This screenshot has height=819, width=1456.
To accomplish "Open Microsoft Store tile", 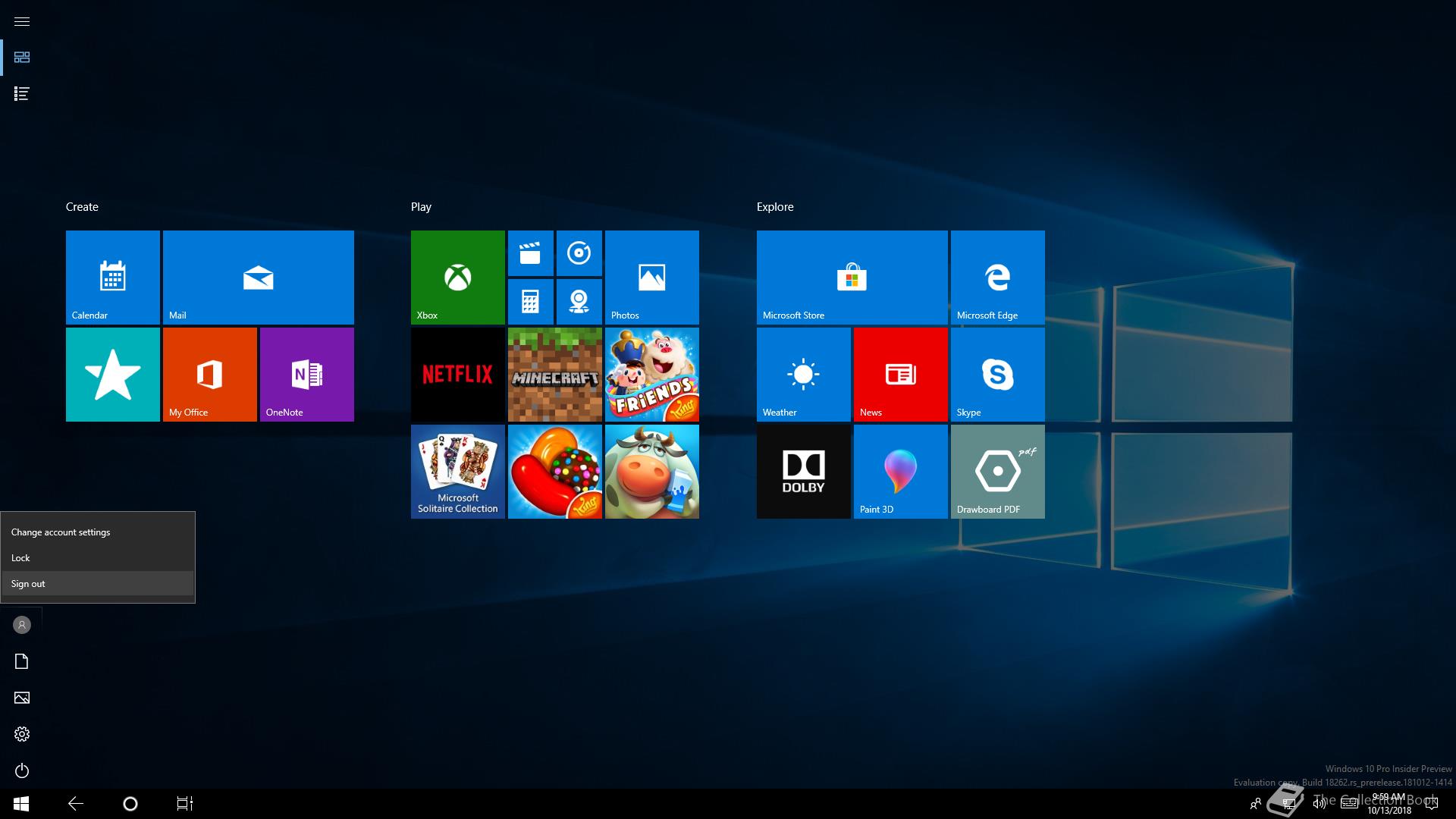I will (x=852, y=278).
